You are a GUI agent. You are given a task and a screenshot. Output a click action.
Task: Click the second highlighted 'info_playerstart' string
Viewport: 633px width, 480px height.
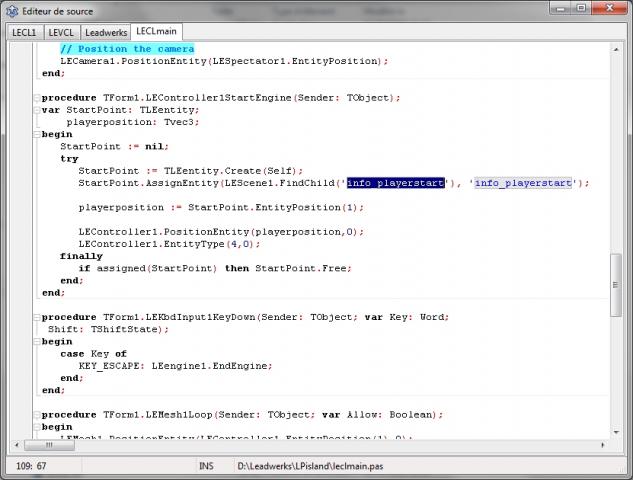523,183
